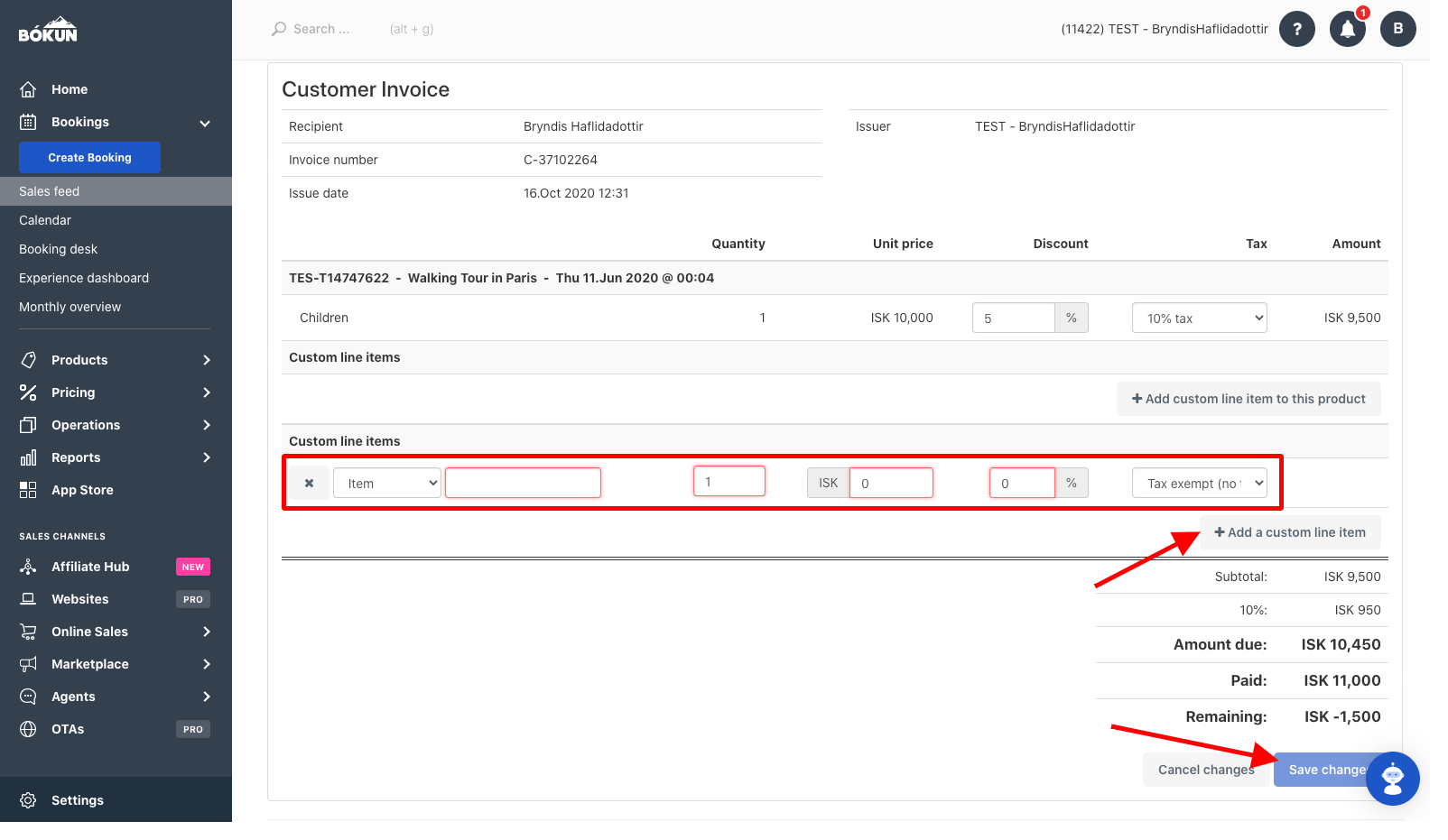Click Add a custom line item
The image size is (1448, 840).
(x=1290, y=532)
